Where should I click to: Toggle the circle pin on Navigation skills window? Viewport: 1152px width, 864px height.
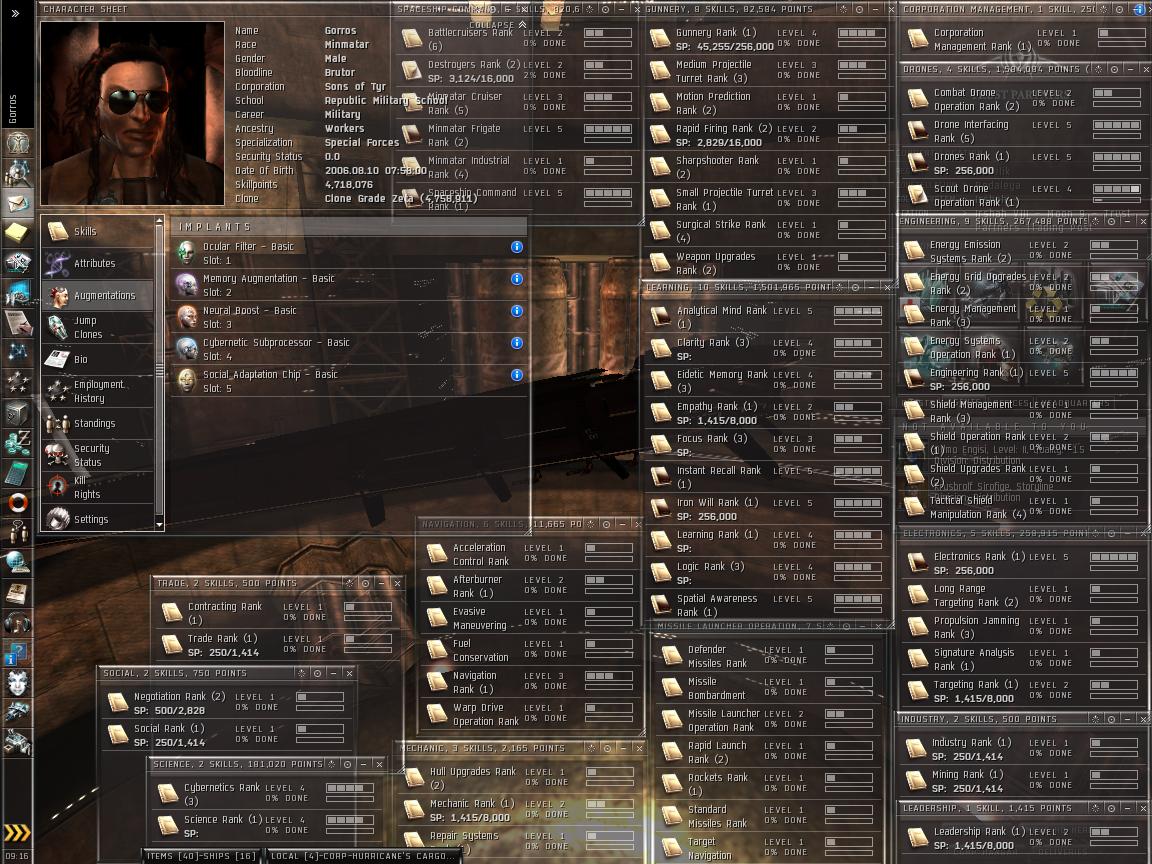click(606, 524)
